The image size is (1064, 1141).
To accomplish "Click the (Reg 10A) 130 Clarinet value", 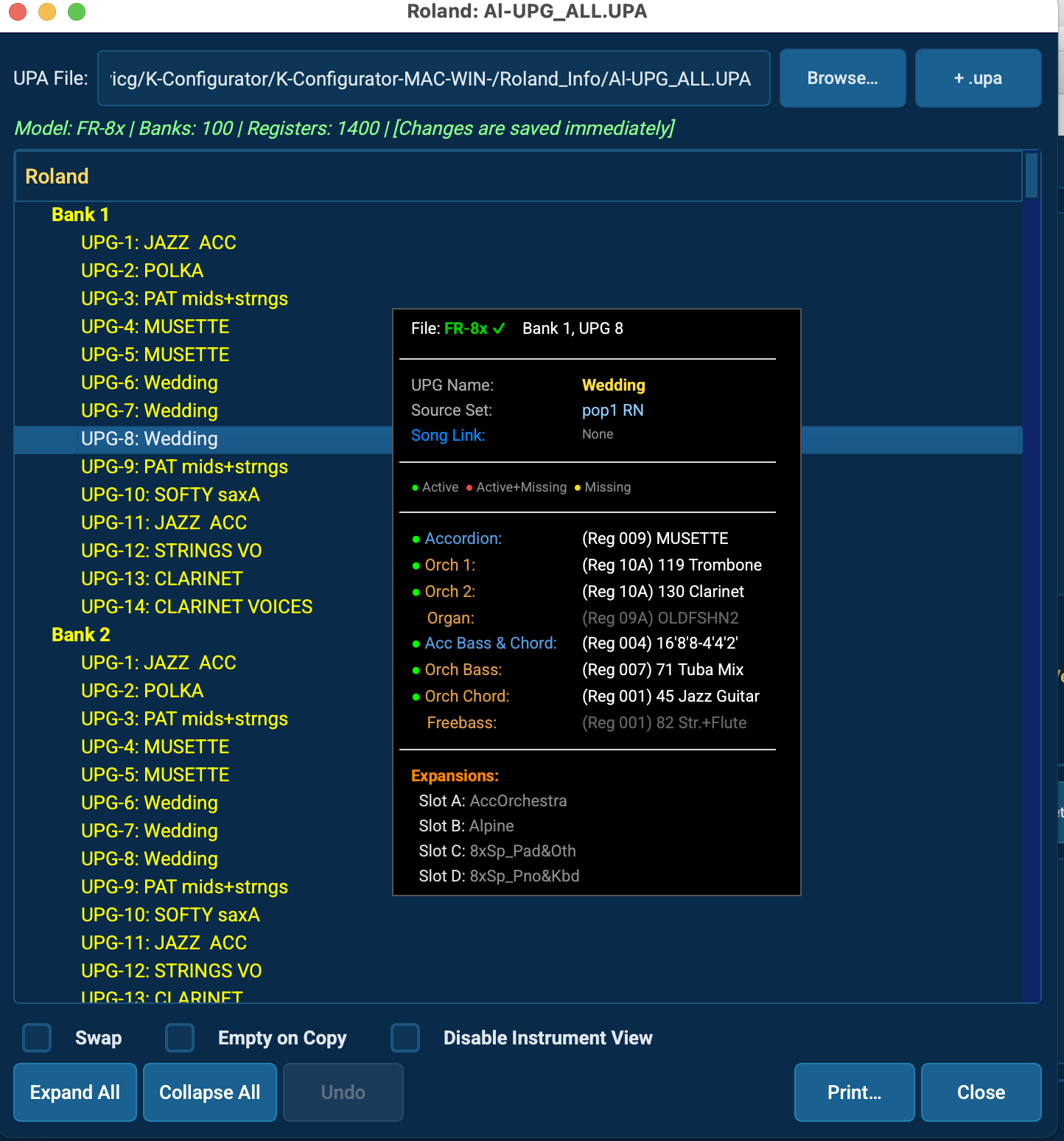I will tap(663, 591).
